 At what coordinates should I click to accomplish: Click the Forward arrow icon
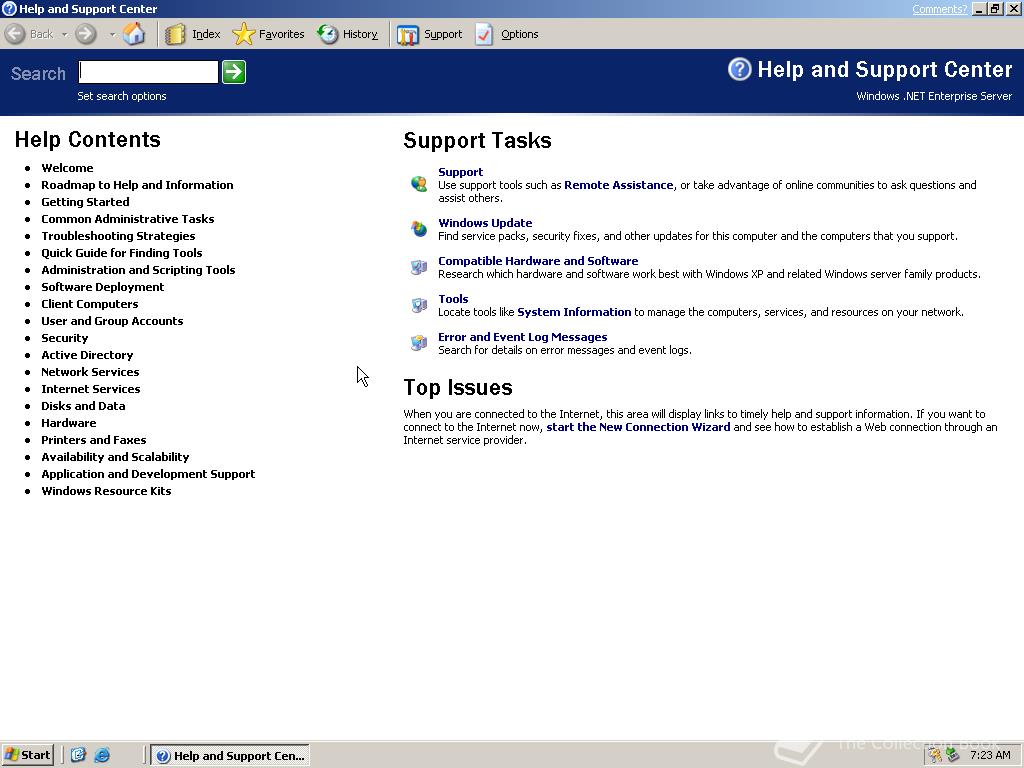click(86, 34)
